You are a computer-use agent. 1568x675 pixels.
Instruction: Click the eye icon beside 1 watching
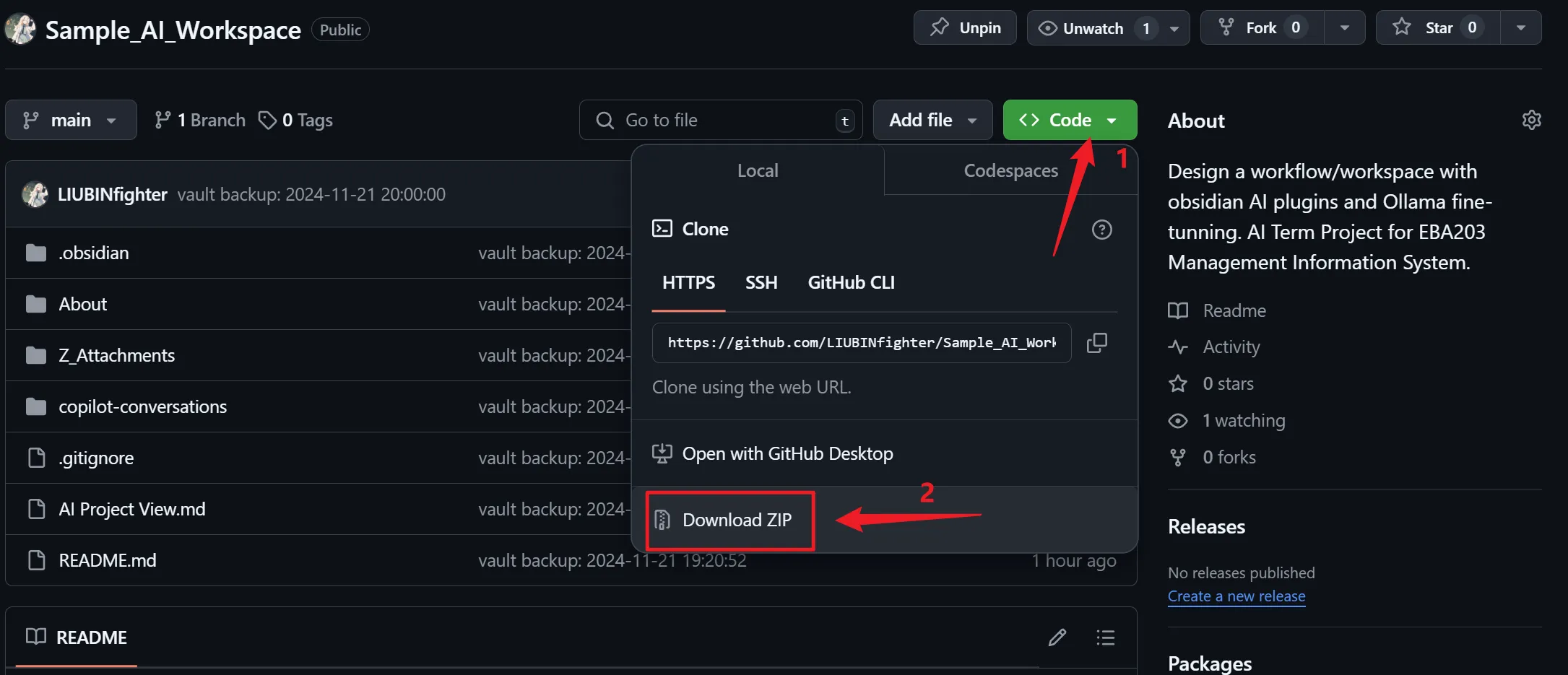click(x=1178, y=420)
